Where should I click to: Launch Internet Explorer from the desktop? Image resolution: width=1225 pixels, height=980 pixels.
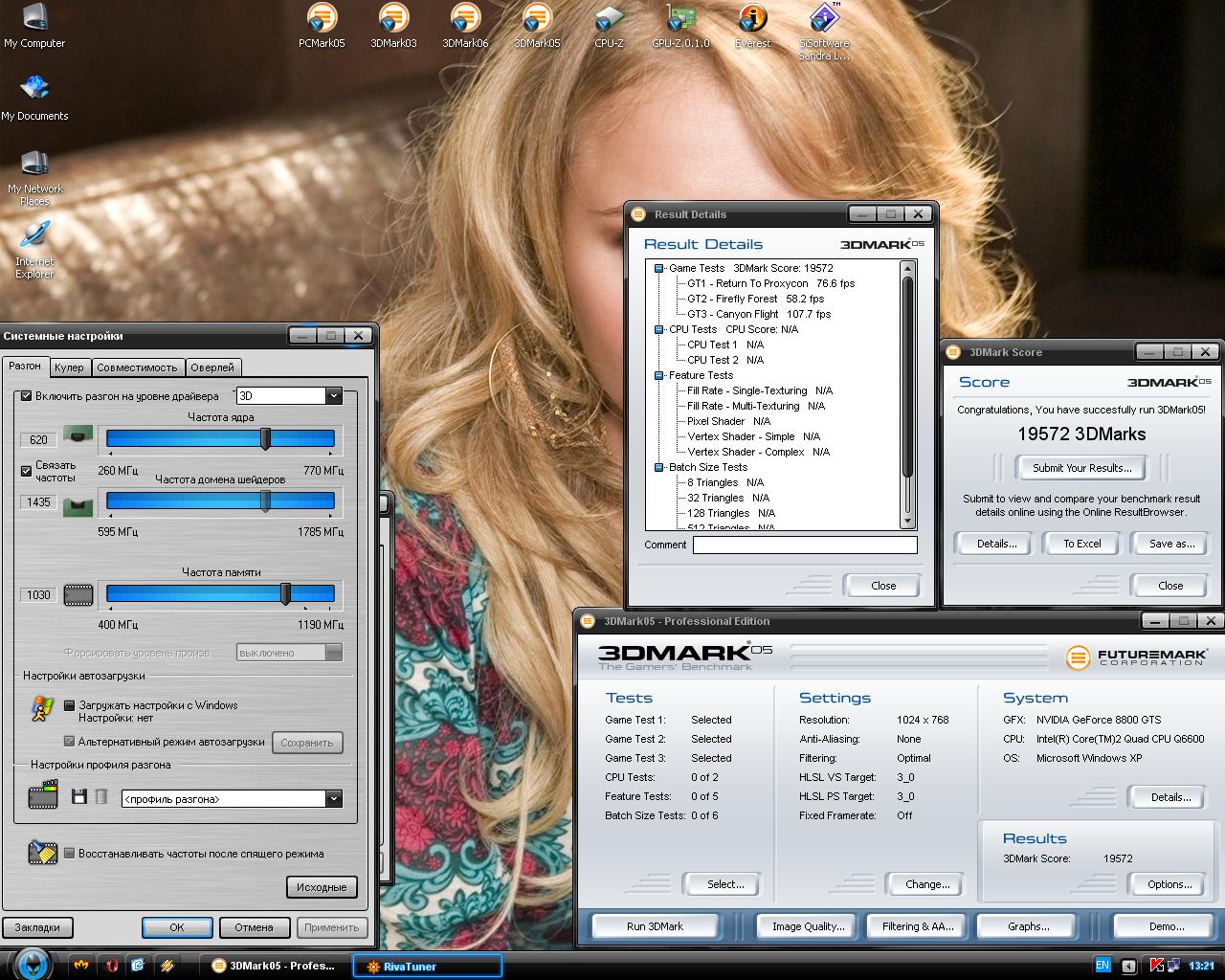point(34,250)
